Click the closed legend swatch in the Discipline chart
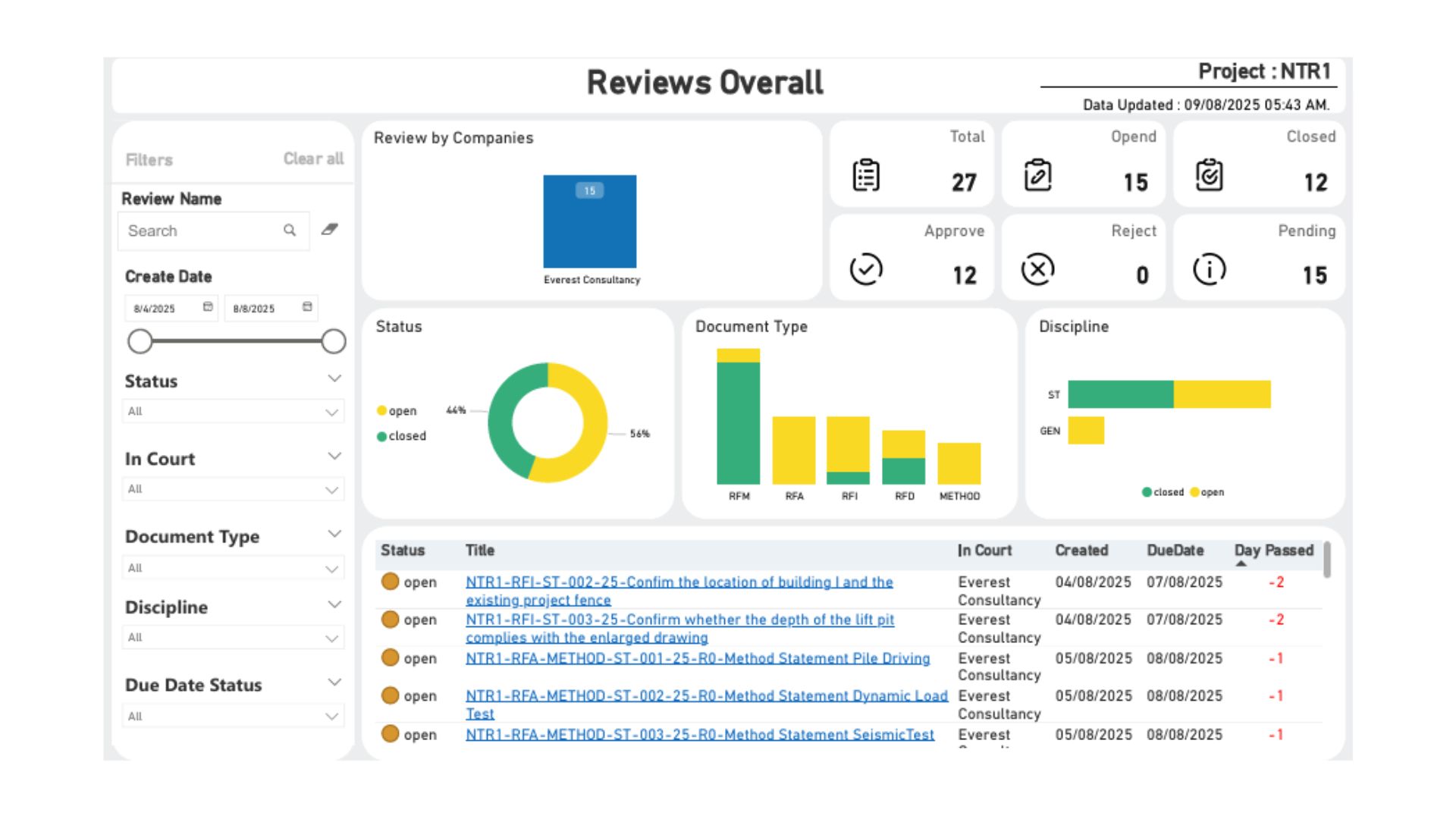 pyautogui.click(x=1146, y=491)
